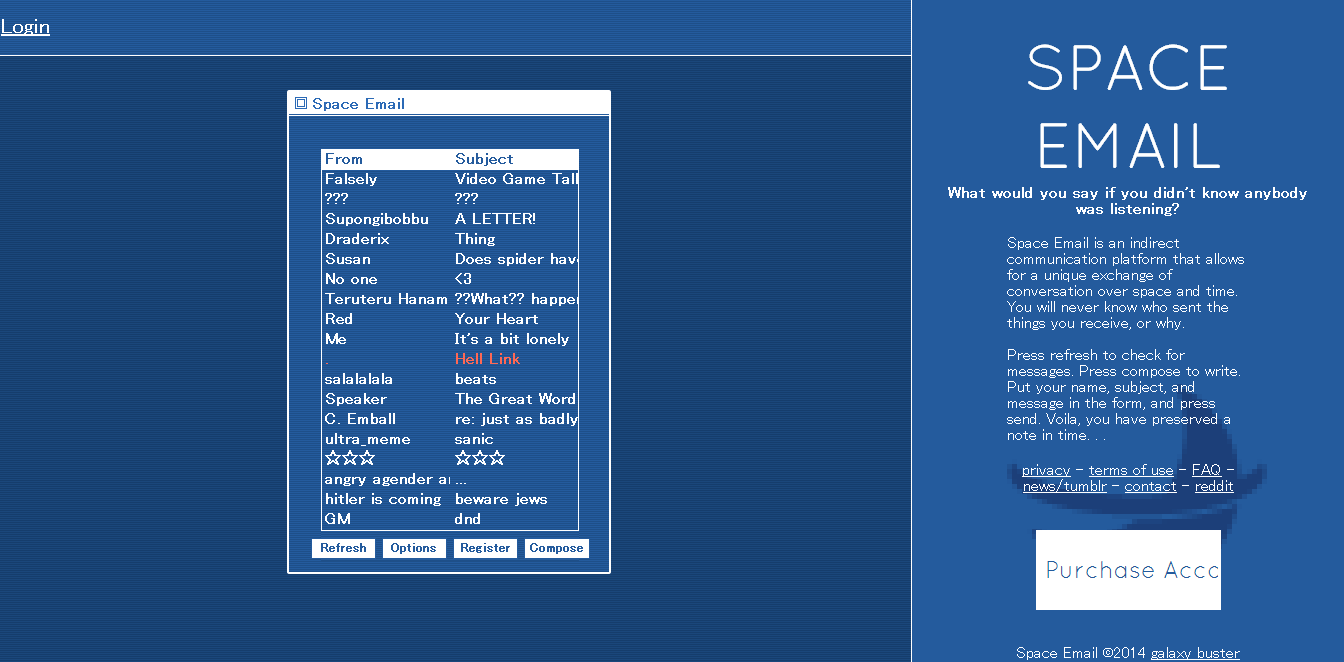Read the FAQ
Viewport: 1344px width, 662px height.
(1206, 470)
